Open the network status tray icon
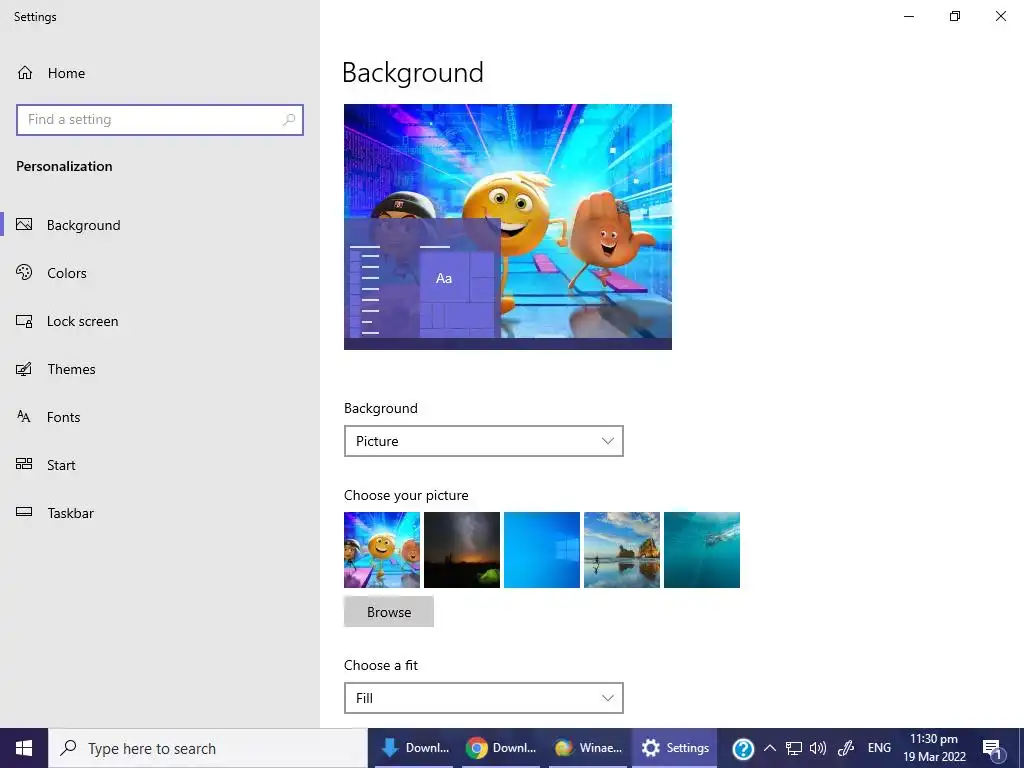This screenshot has width=1024, height=768. (x=793, y=748)
